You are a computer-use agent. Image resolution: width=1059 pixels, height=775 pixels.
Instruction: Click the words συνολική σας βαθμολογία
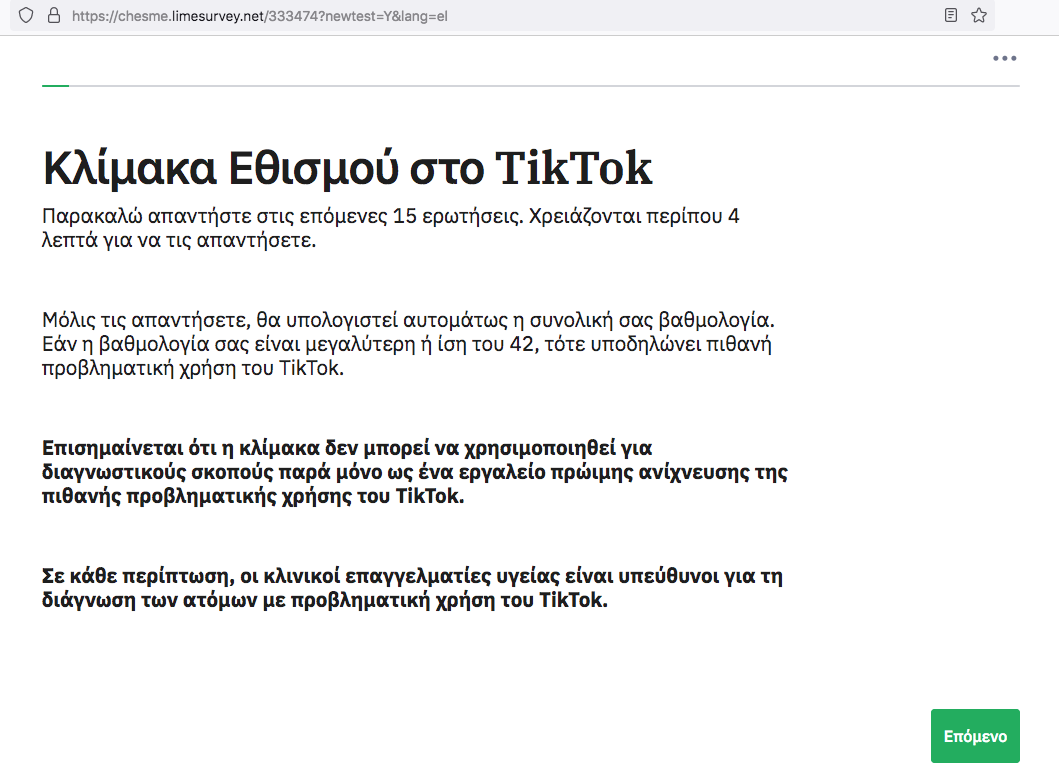651,321
